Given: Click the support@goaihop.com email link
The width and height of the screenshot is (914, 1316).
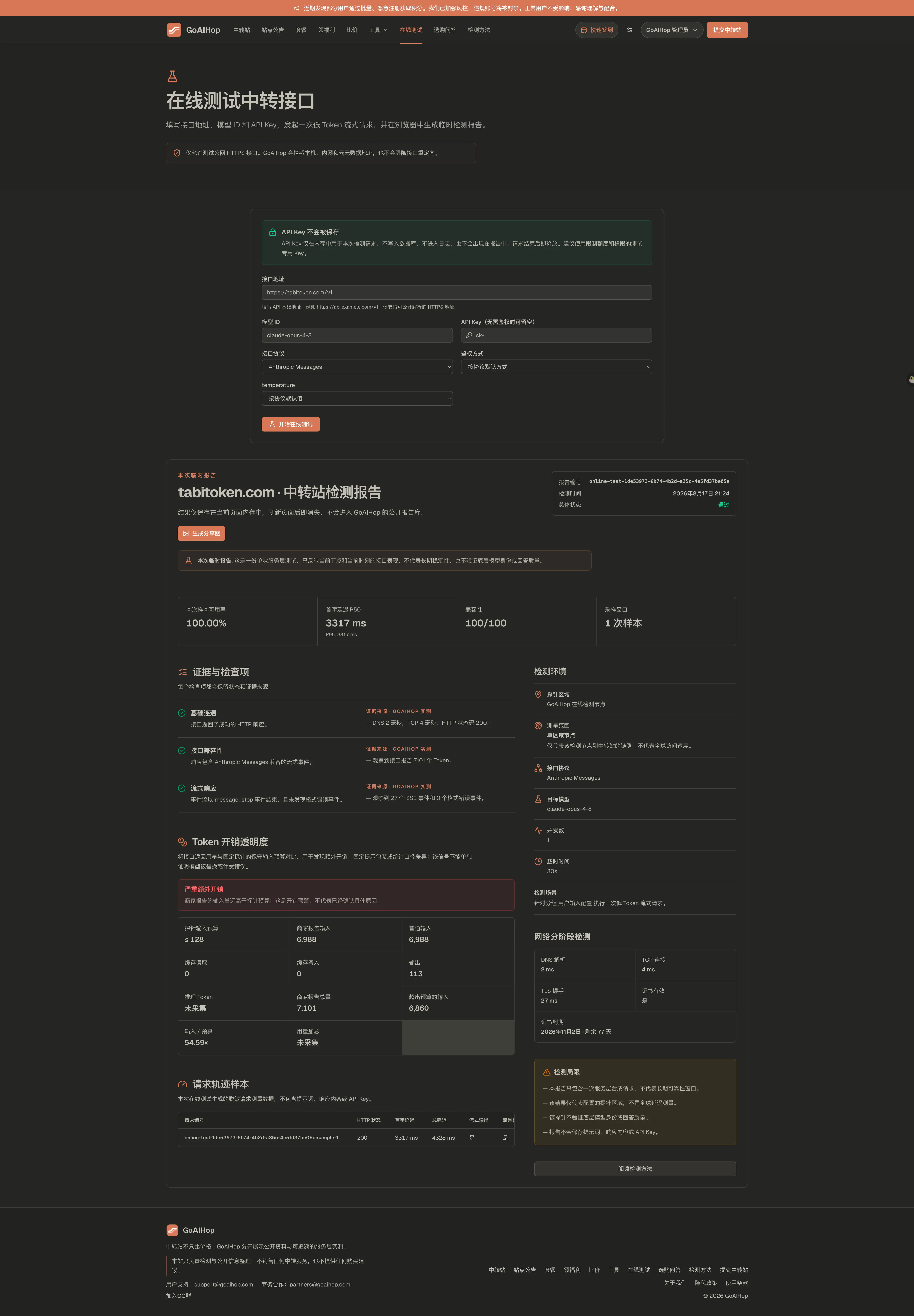Looking at the screenshot, I should [x=223, y=1284].
